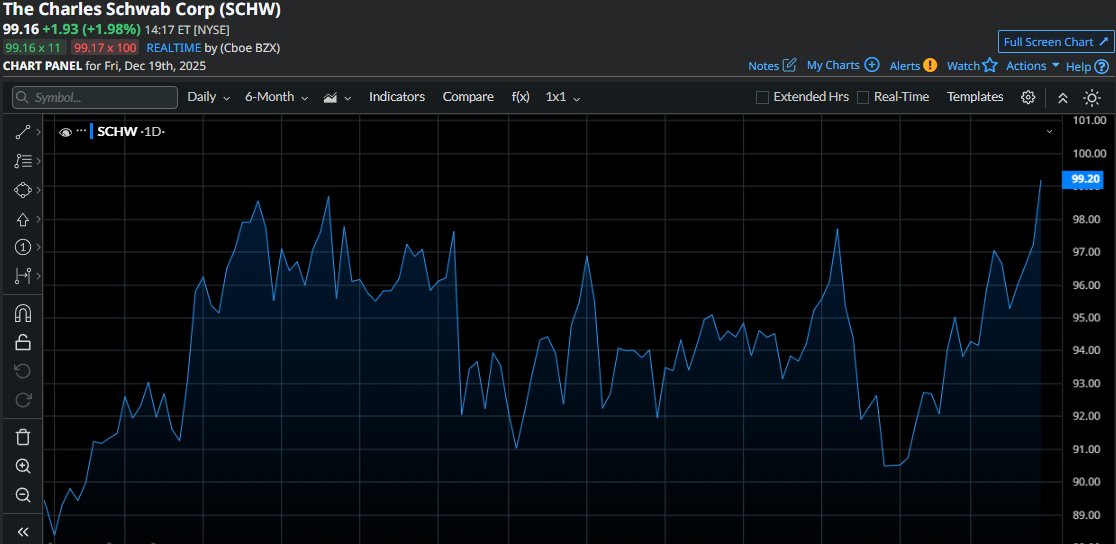Select the measure tool

point(23,276)
